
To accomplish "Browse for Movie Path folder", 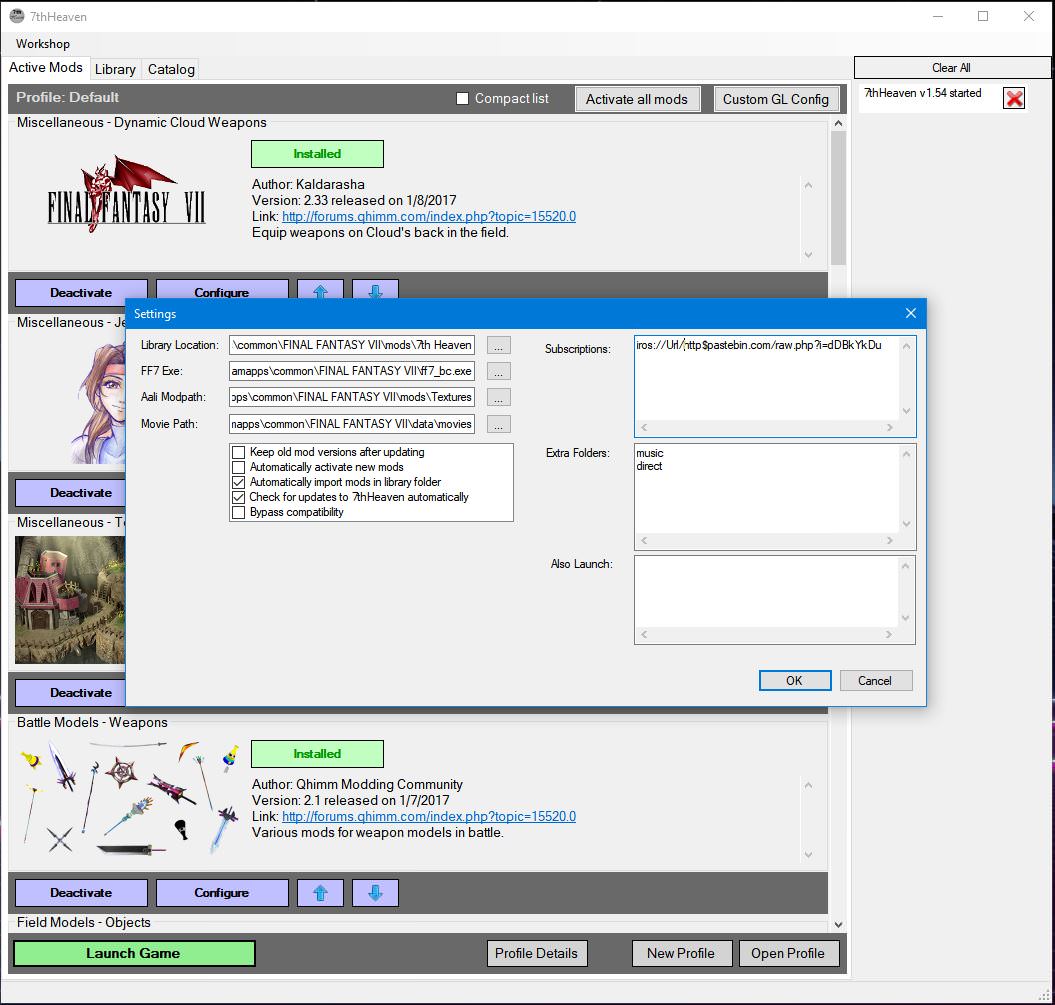I will click(x=499, y=424).
